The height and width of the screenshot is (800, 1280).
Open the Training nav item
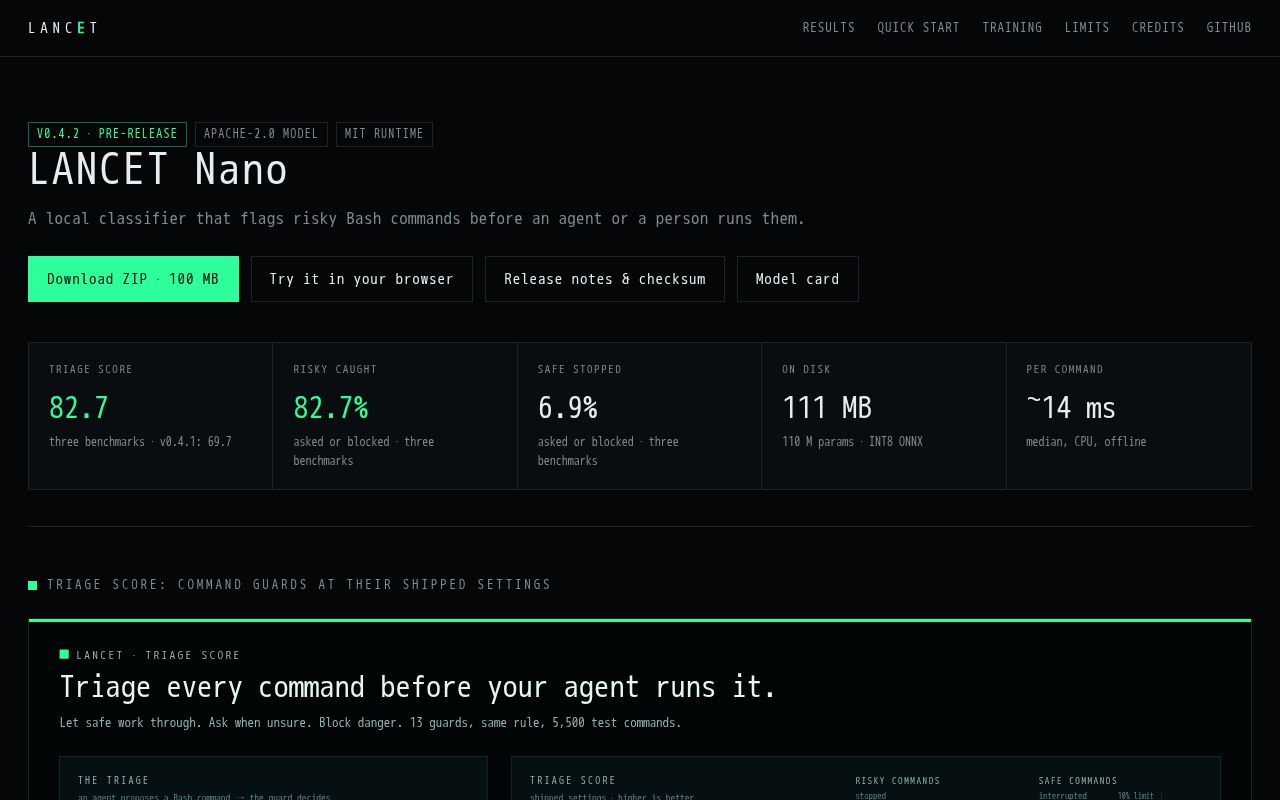tap(1012, 28)
